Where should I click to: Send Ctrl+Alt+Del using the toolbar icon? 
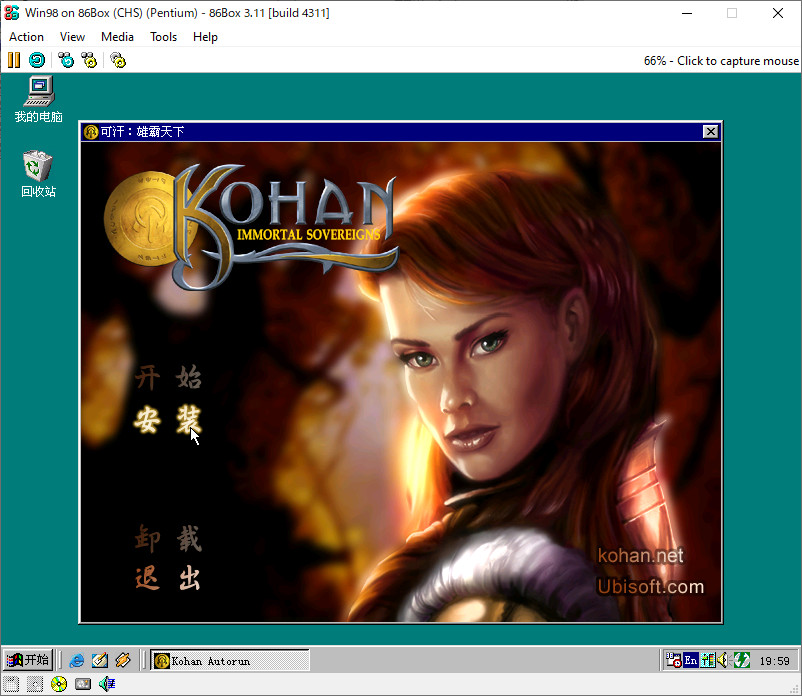point(65,60)
